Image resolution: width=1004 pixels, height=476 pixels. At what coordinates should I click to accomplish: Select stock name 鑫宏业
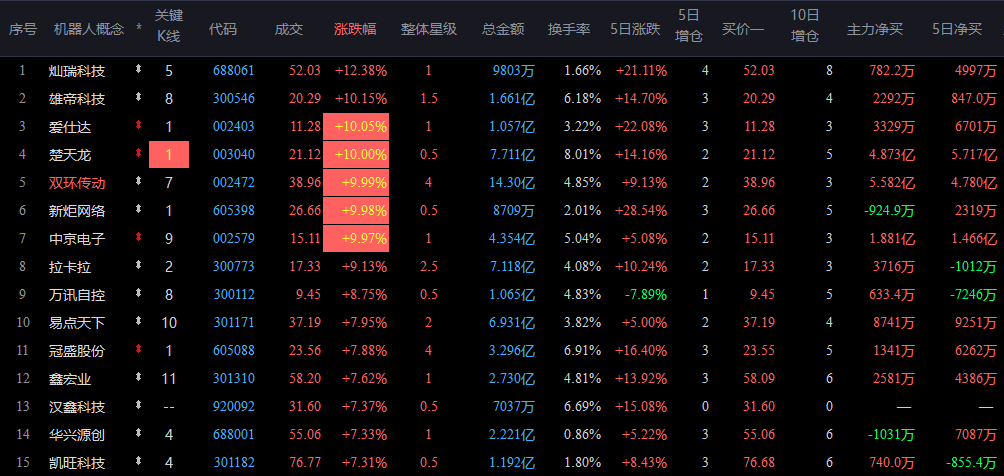click(x=70, y=379)
